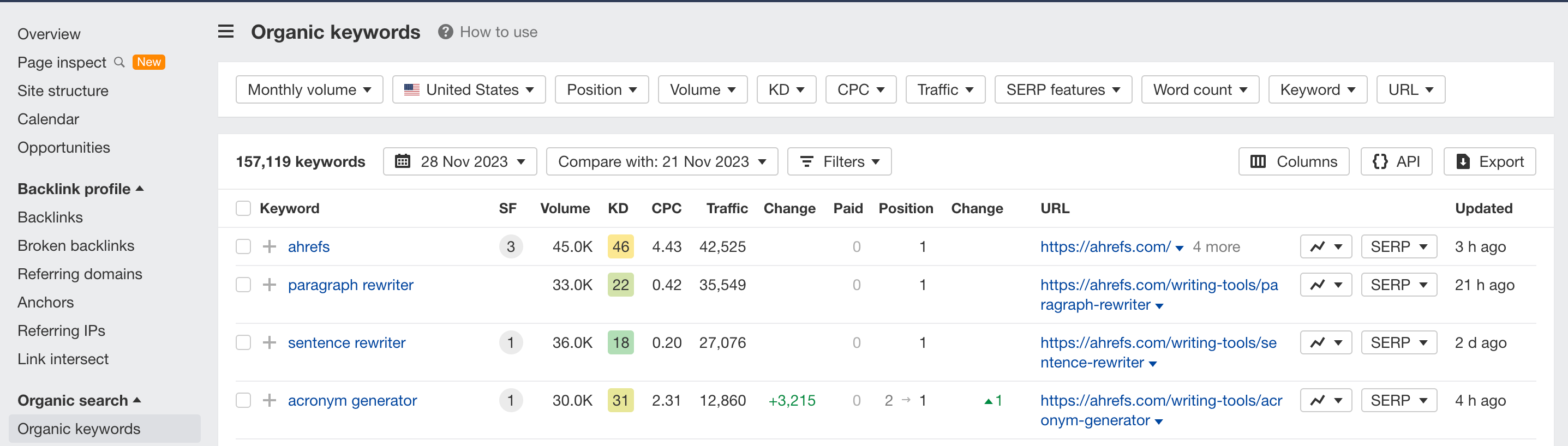Click the paragraph rewriter keyword link
The height and width of the screenshot is (446, 1568).
point(351,285)
